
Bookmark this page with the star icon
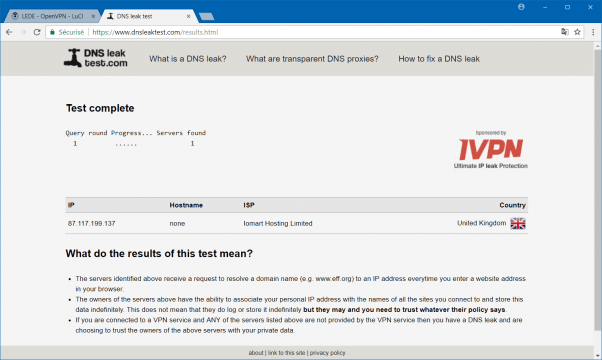point(577,32)
